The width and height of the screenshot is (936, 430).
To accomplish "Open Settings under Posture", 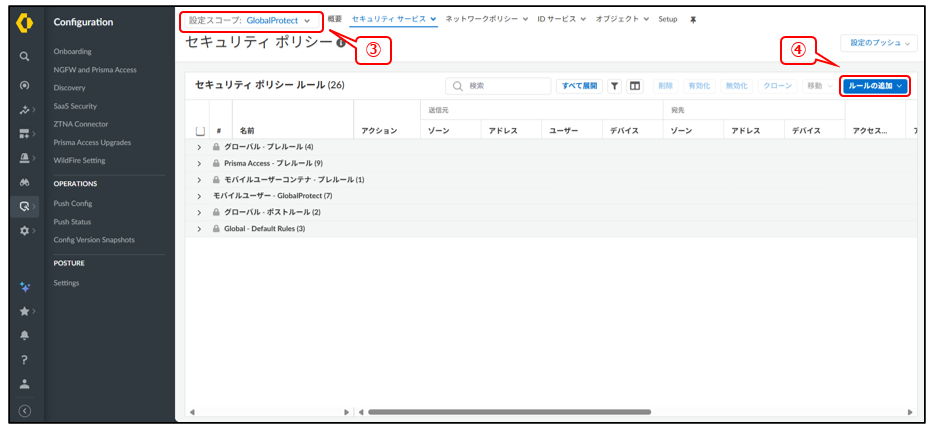I will 66,283.
